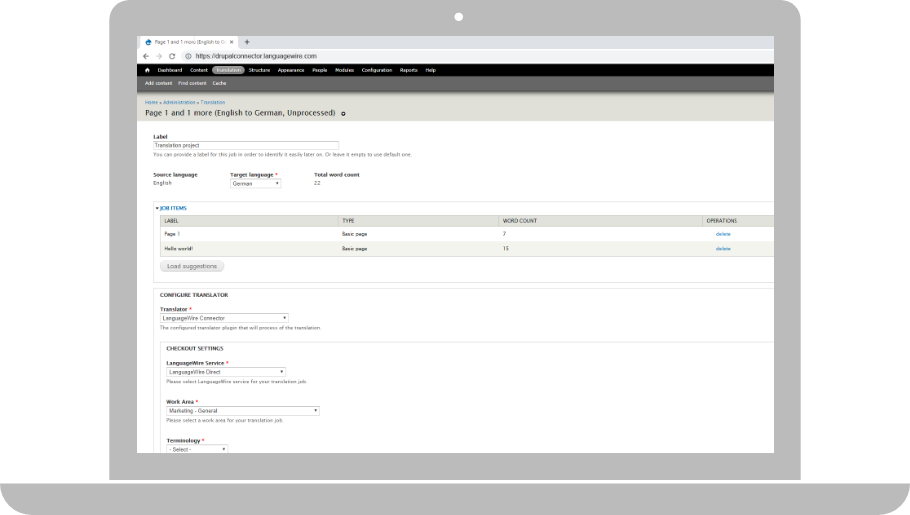910x515 pixels.
Task: Click the Administration breadcrumb link
Action: point(179,102)
